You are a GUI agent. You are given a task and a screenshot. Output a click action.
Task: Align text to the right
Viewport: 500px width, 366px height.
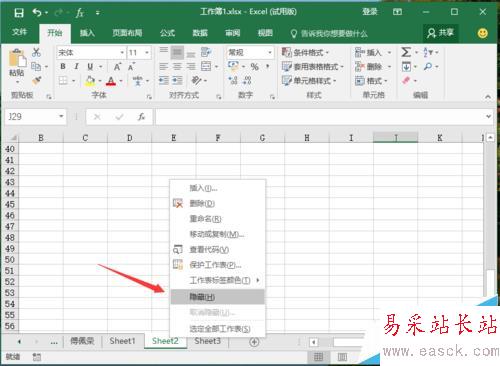click(191, 66)
